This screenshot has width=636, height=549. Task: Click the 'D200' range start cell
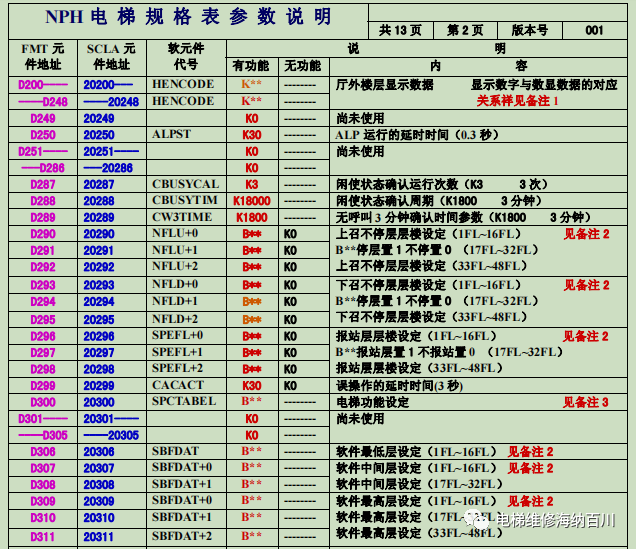tap(43, 84)
